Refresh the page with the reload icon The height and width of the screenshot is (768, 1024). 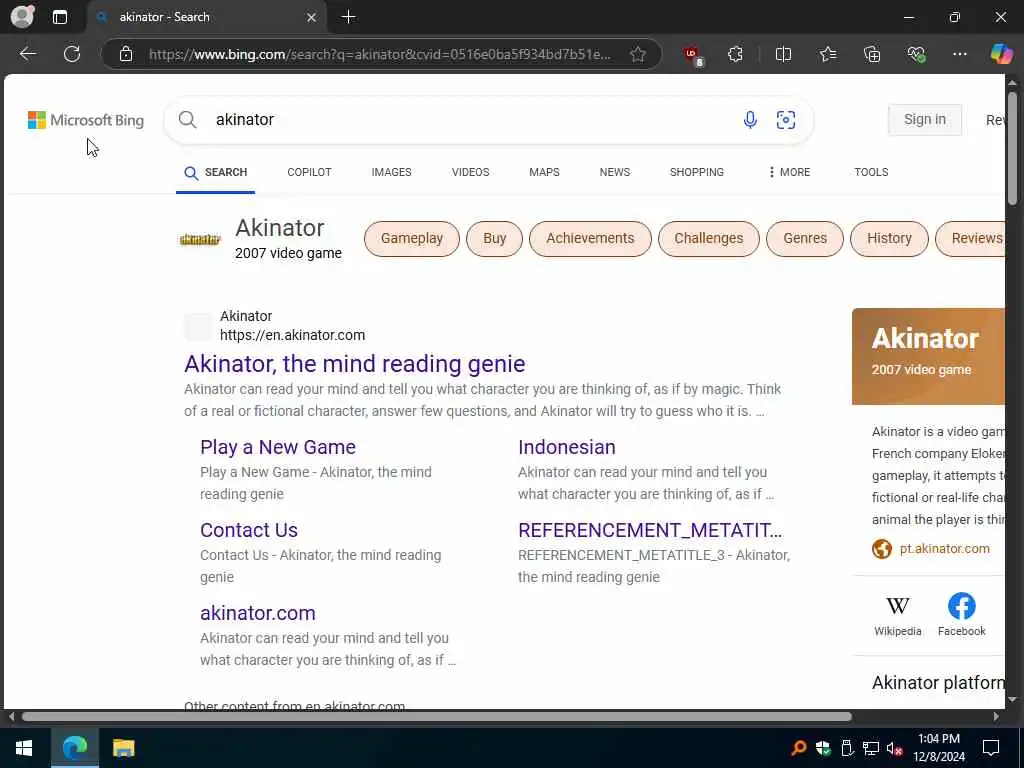tap(72, 54)
